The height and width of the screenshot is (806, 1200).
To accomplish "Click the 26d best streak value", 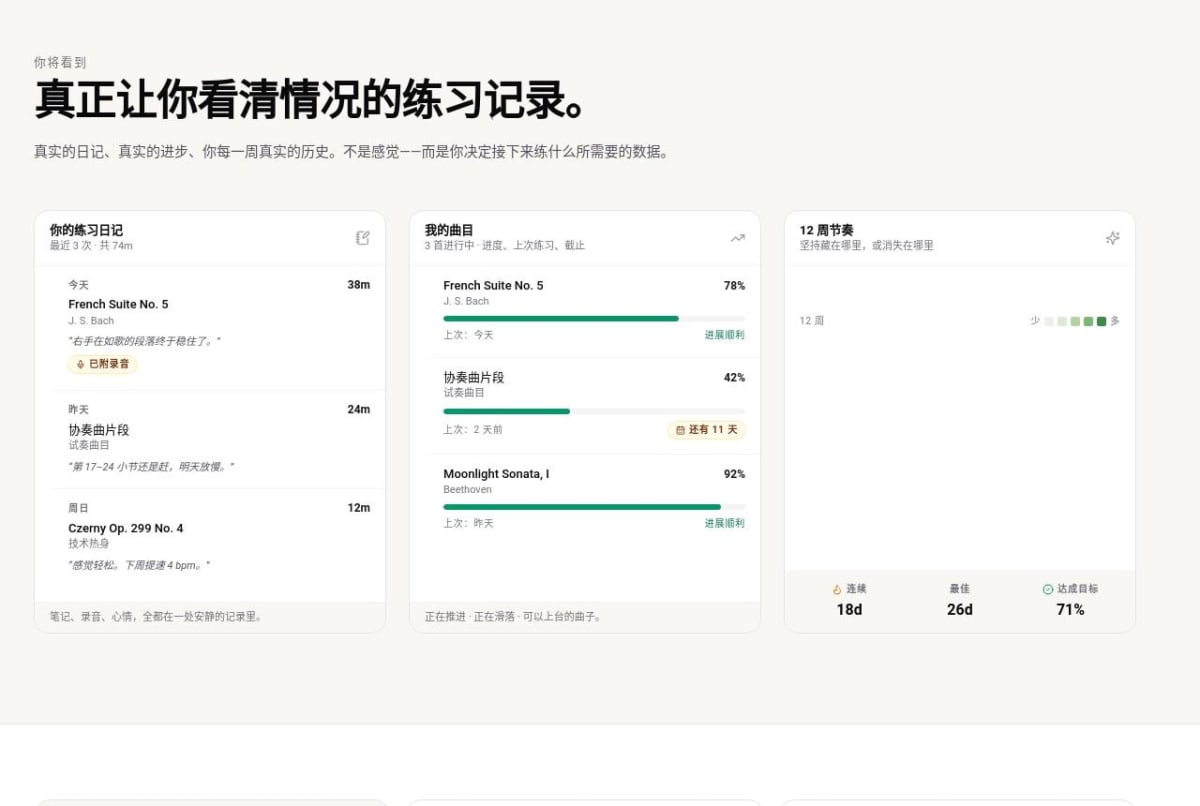I will 960,609.
